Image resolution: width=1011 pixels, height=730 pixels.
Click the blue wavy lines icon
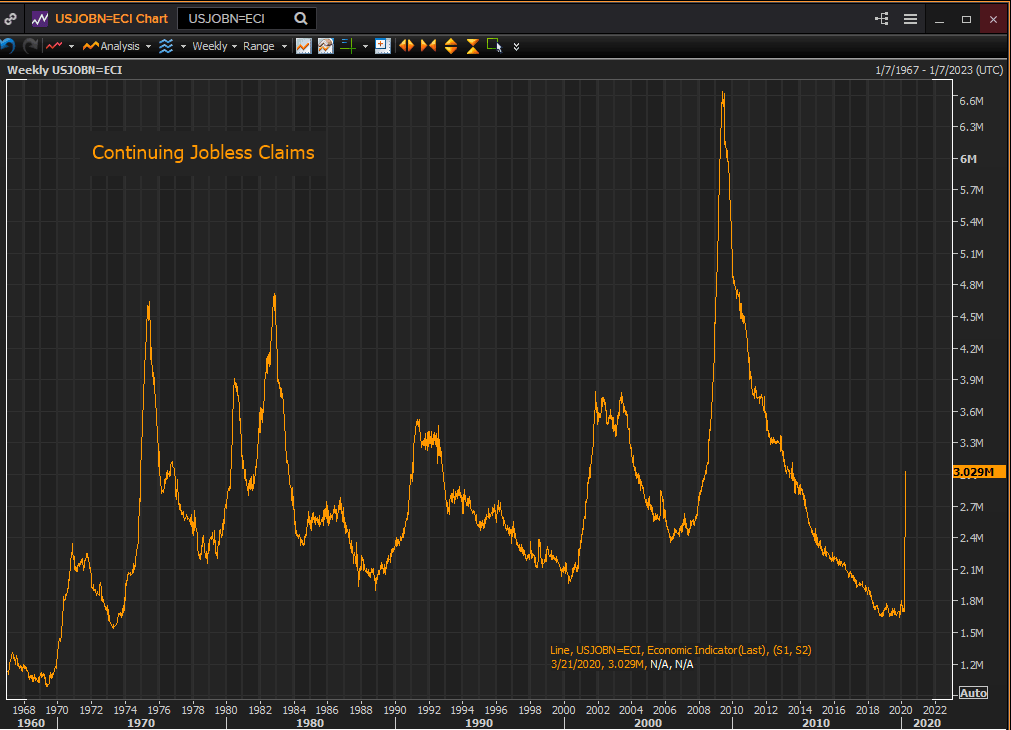(166, 46)
